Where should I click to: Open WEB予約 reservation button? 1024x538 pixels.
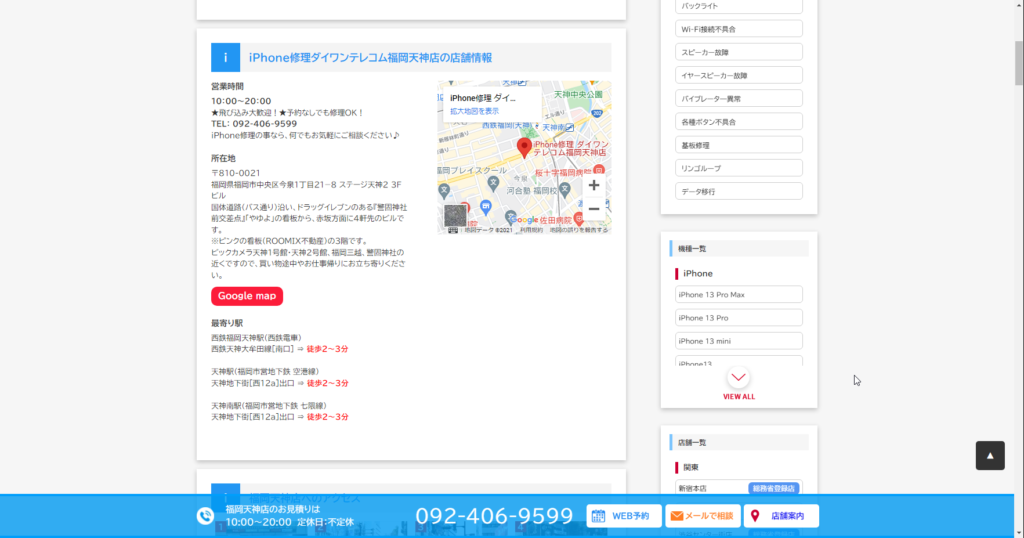[x=624, y=516]
